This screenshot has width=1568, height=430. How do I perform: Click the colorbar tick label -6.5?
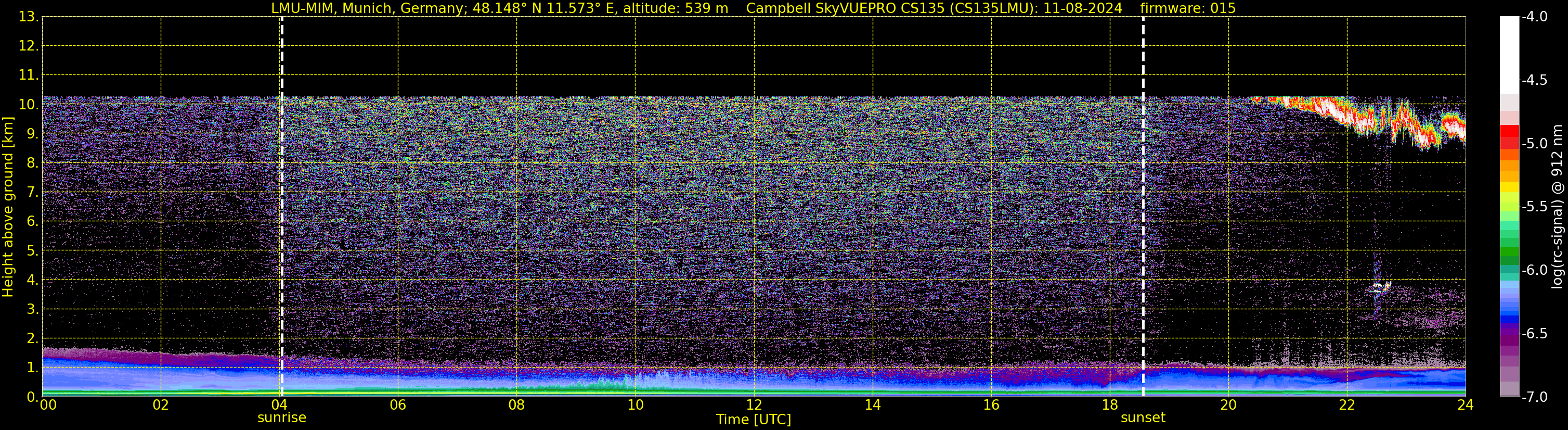click(x=1534, y=334)
